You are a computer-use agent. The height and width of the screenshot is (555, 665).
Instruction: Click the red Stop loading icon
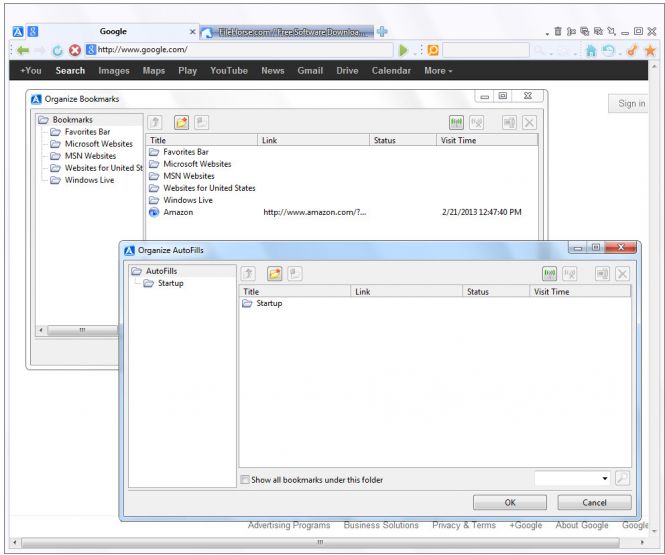tap(75, 50)
